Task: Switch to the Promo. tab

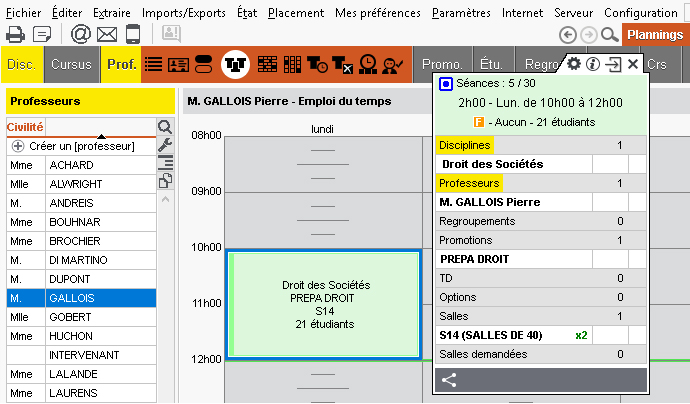Action: pos(442,64)
